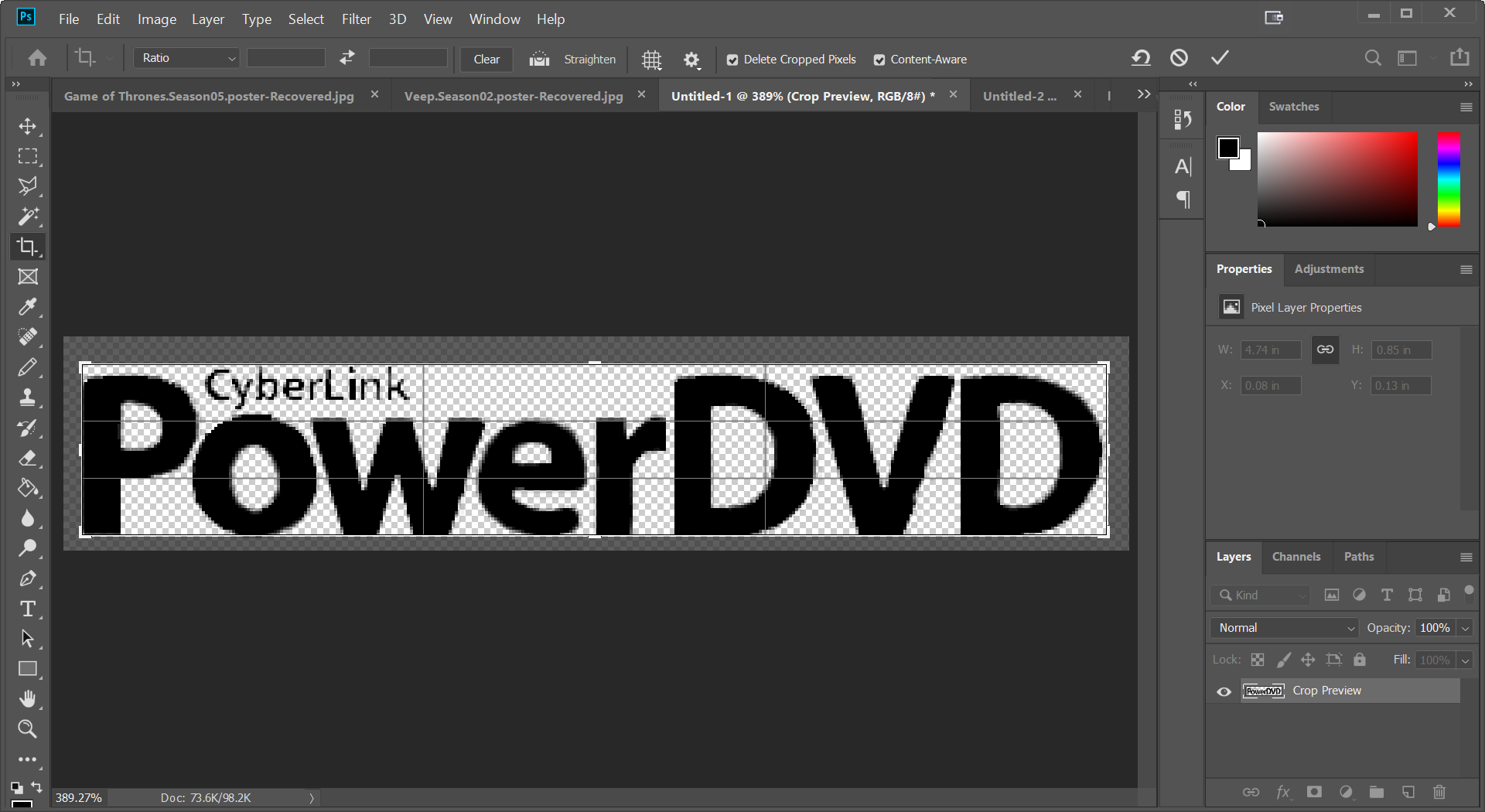
Task: Select the Brush tool
Action: [x=28, y=367]
